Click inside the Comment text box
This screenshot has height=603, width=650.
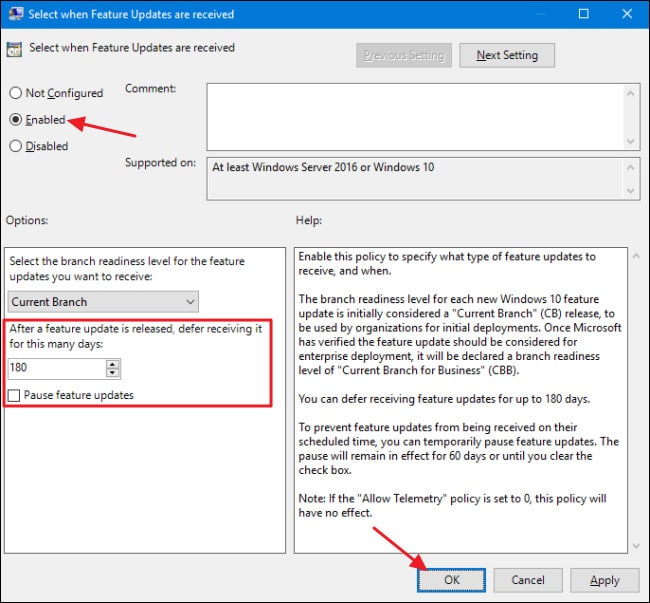pyautogui.click(x=415, y=117)
